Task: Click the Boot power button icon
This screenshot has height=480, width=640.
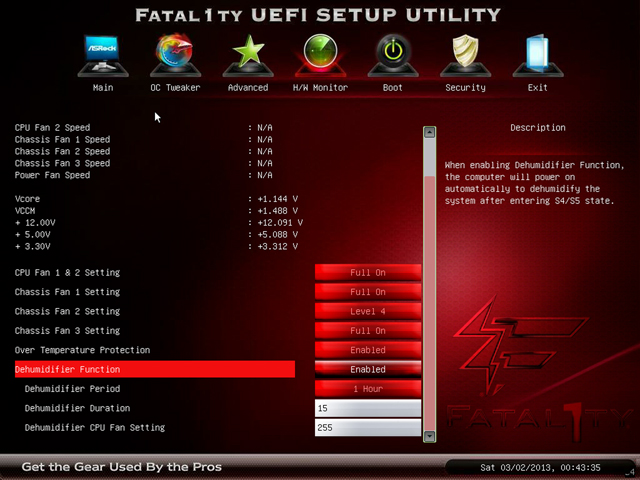Action: click(x=393, y=56)
